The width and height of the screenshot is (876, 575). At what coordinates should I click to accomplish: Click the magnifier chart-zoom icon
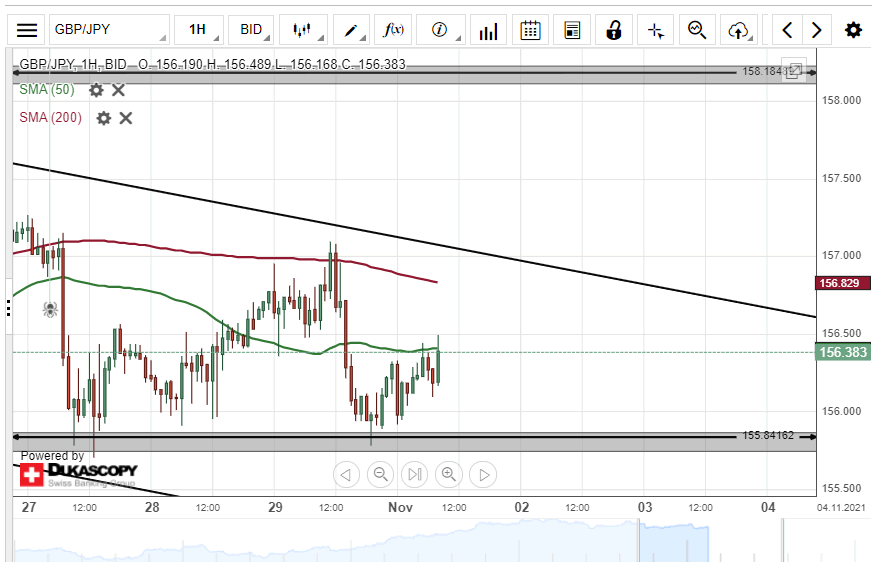coord(697,30)
